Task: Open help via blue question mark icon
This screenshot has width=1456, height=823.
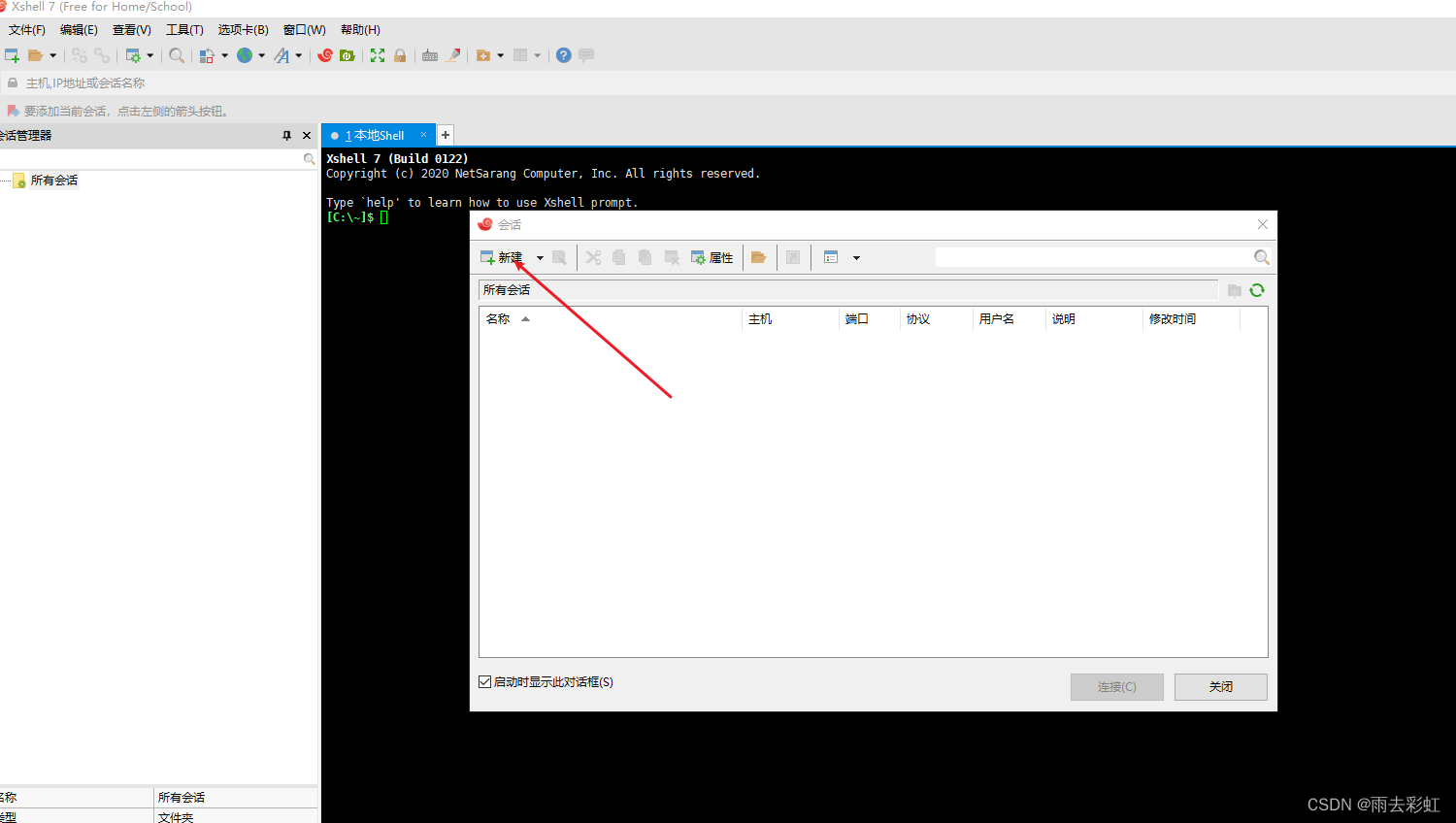Action: (x=564, y=55)
